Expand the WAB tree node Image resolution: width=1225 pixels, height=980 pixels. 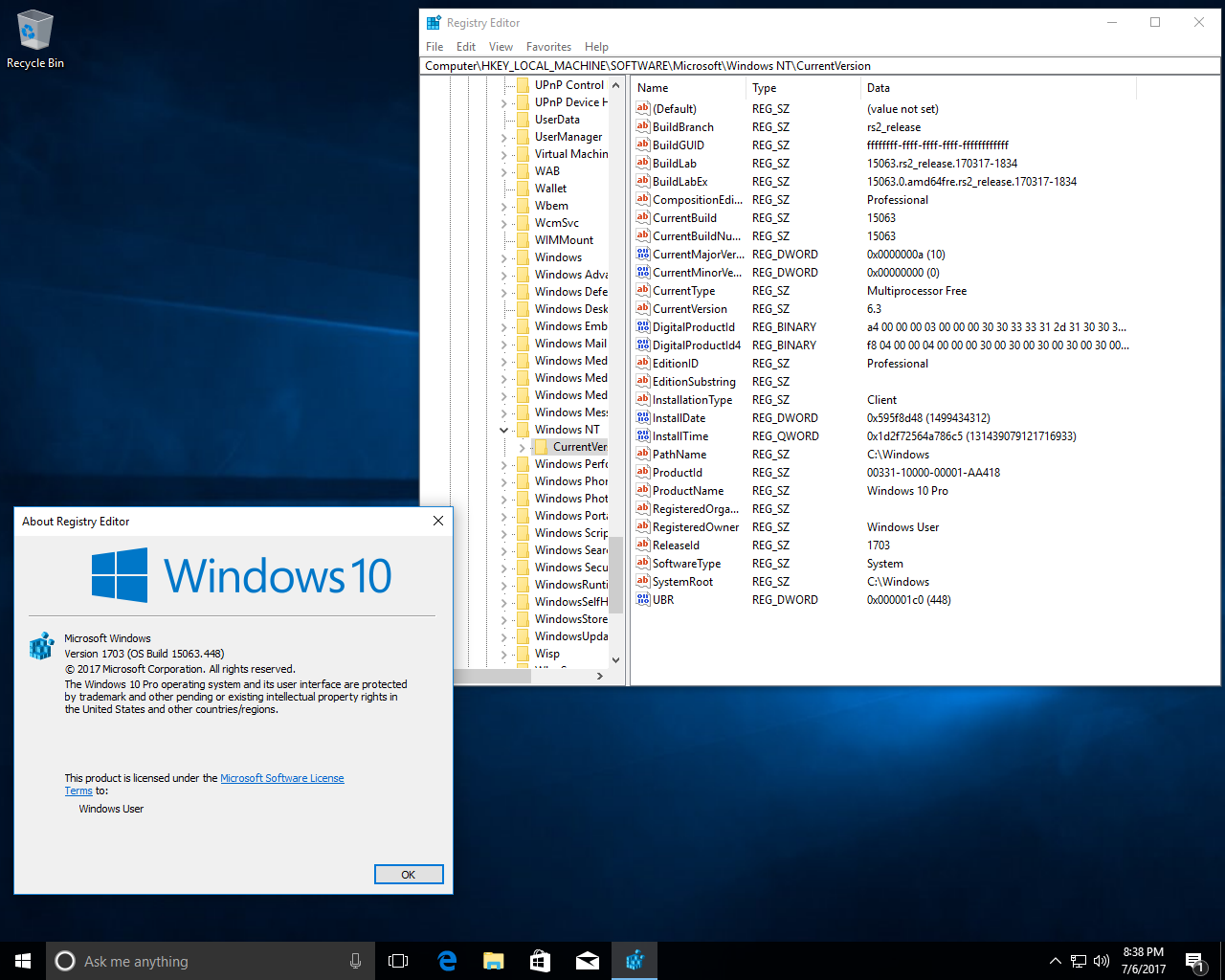click(504, 171)
